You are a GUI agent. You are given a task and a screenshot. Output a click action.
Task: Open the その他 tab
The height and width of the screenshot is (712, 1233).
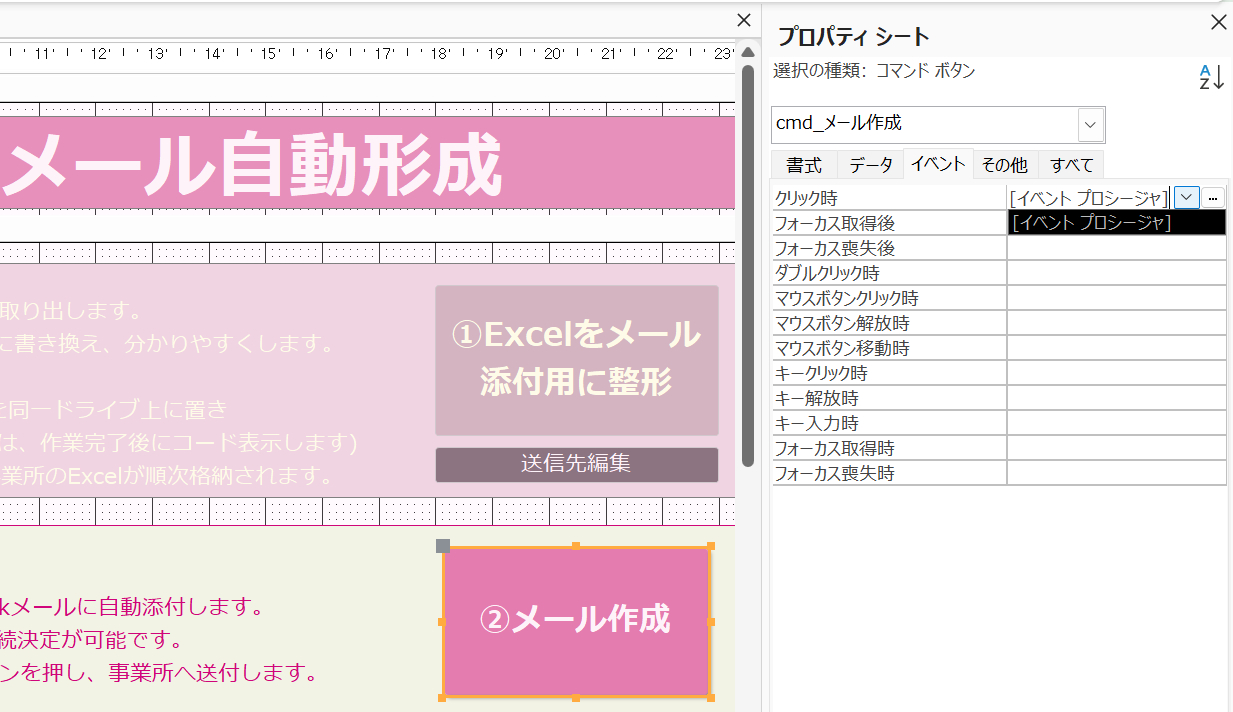(x=1004, y=165)
